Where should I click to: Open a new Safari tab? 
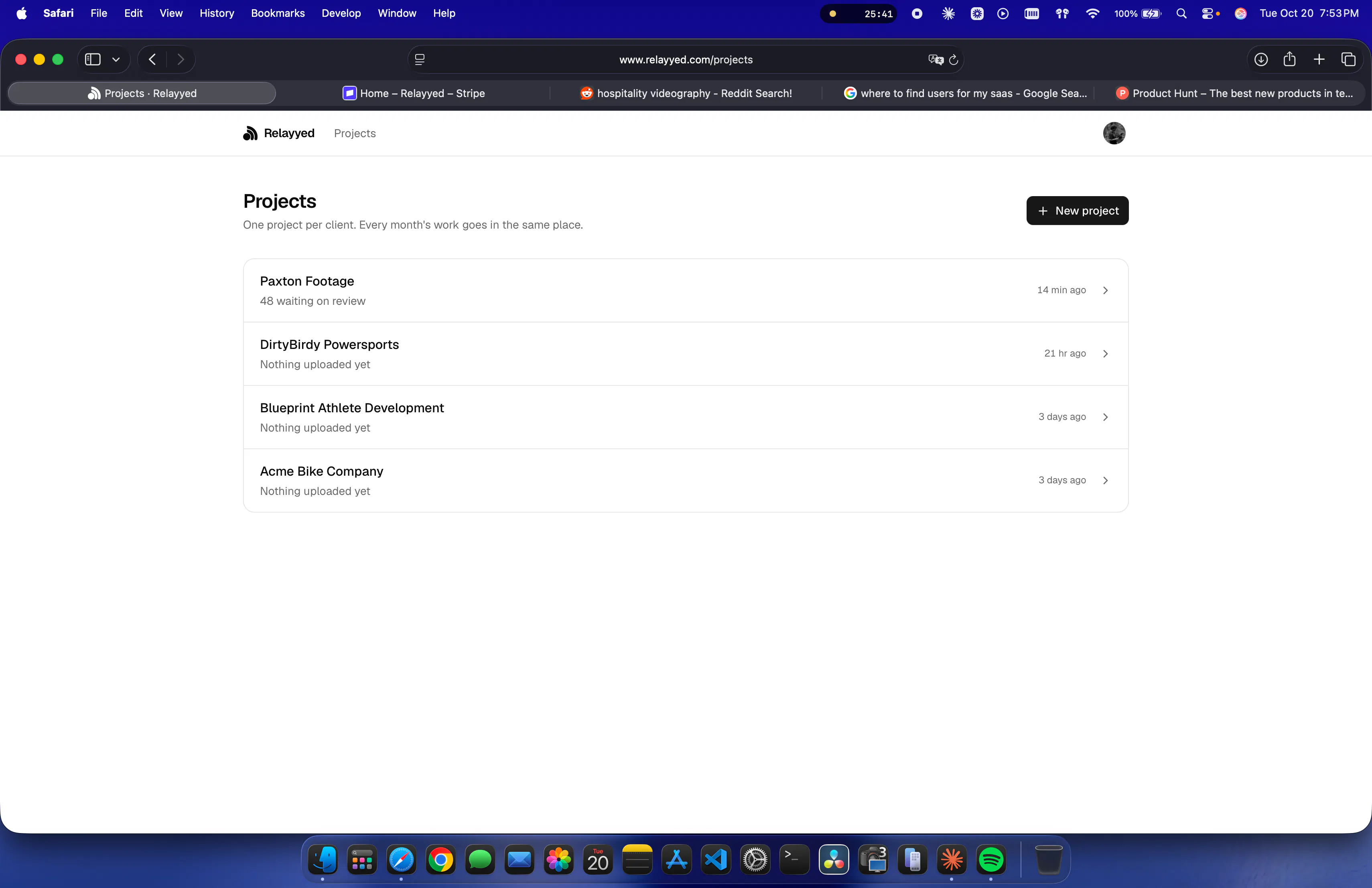click(x=1319, y=59)
